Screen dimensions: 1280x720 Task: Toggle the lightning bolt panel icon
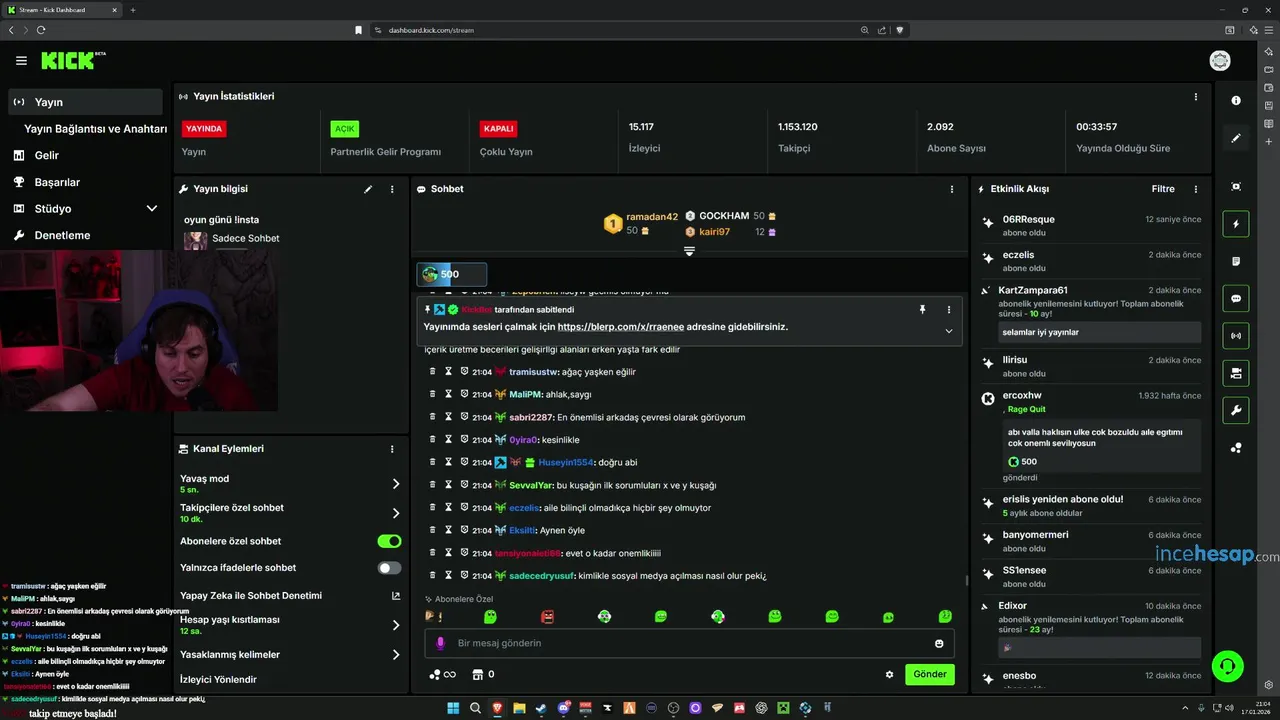(x=1236, y=224)
